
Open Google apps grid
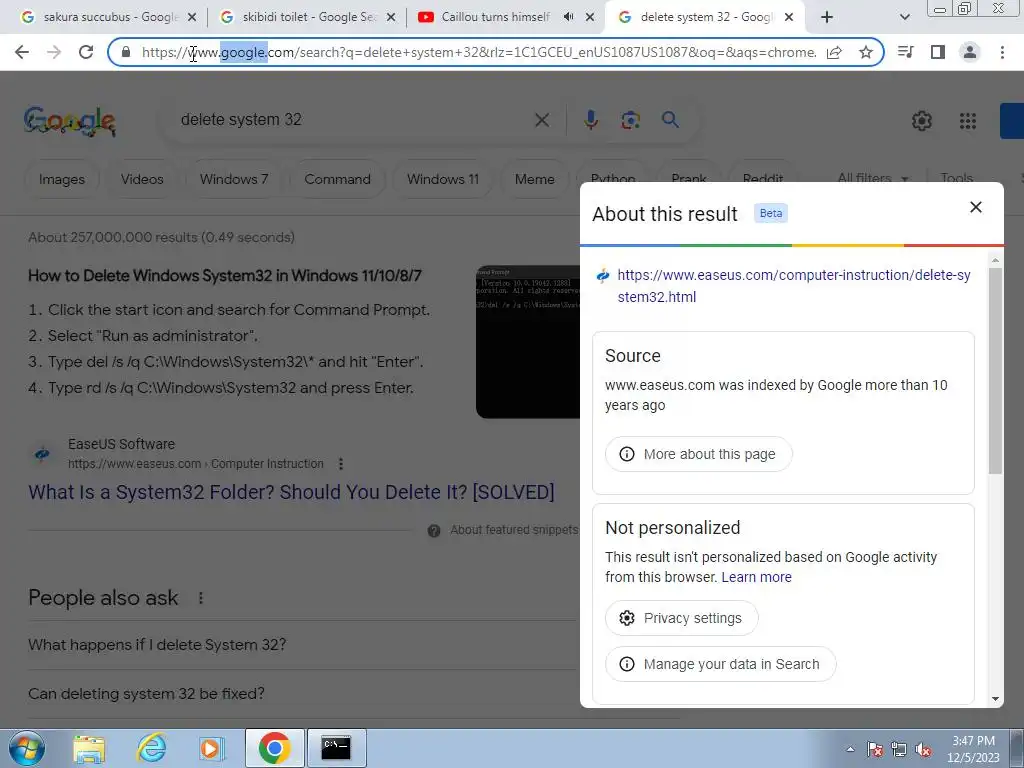967,121
